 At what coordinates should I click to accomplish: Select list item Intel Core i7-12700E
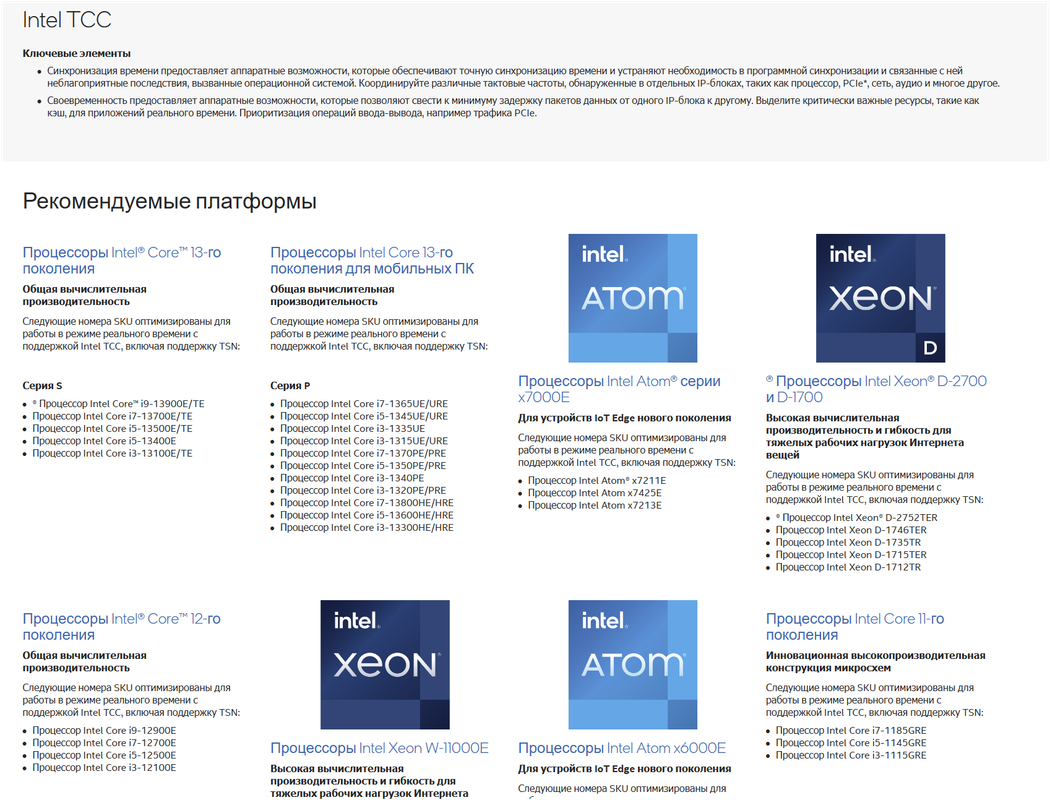pos(104,742)
